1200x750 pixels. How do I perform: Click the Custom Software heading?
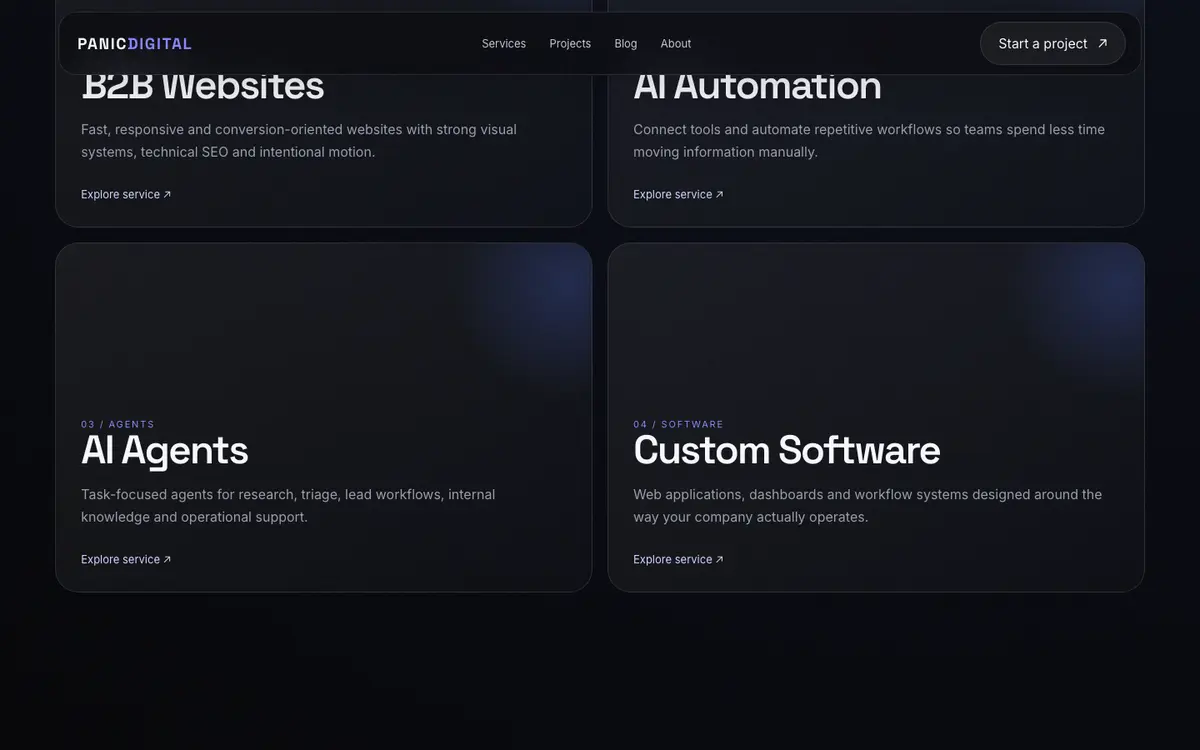coord(787,451)
